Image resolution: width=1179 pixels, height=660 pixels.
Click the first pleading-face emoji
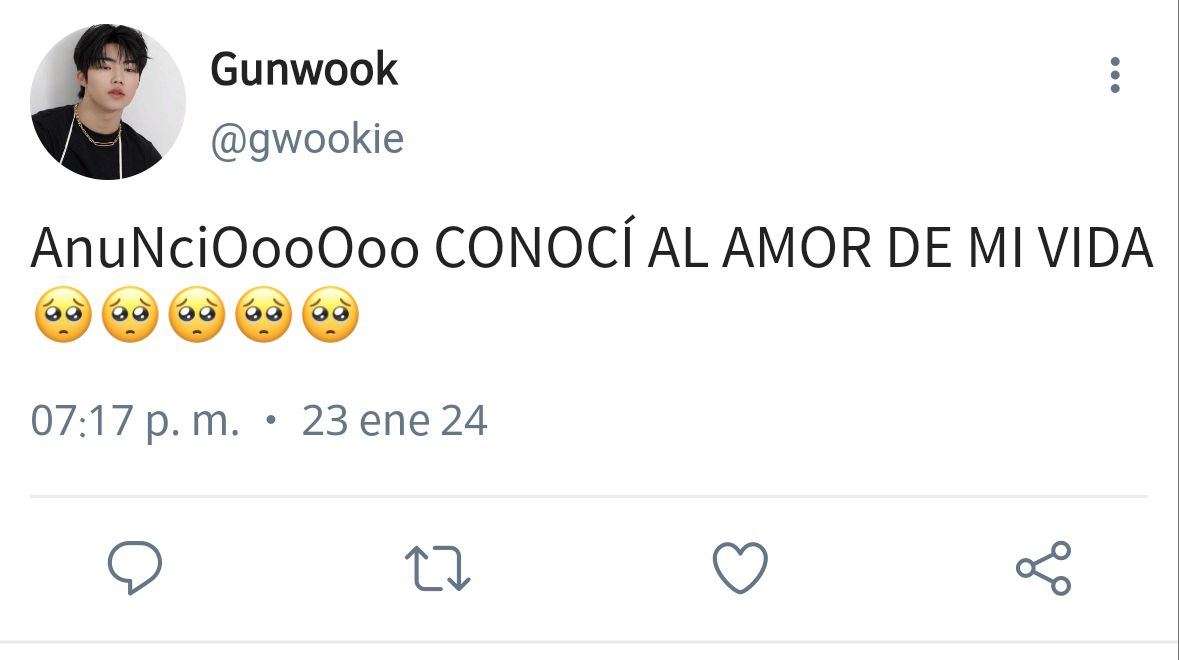(x=63, y=315)
